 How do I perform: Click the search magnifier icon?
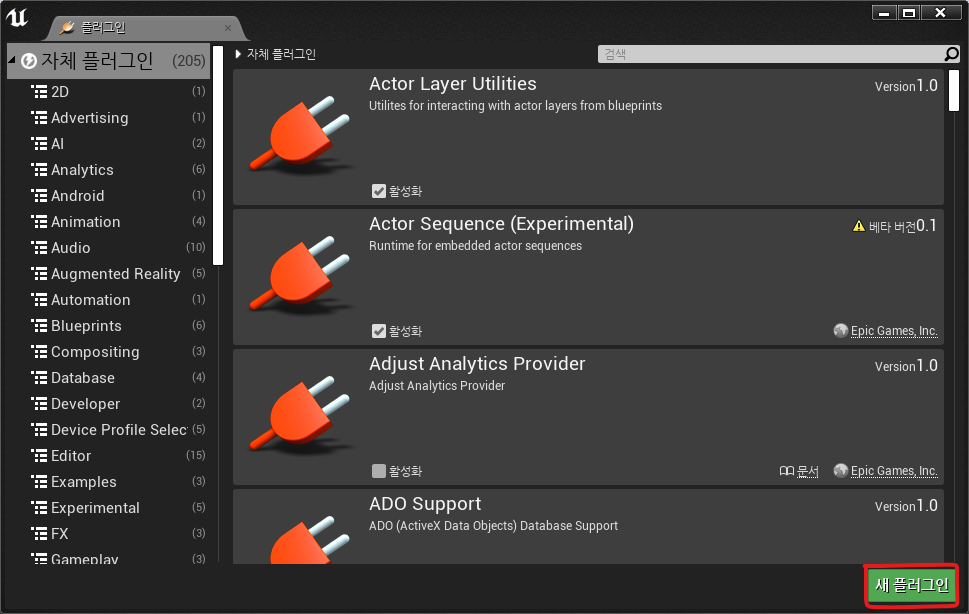click(x=952, y=54)
